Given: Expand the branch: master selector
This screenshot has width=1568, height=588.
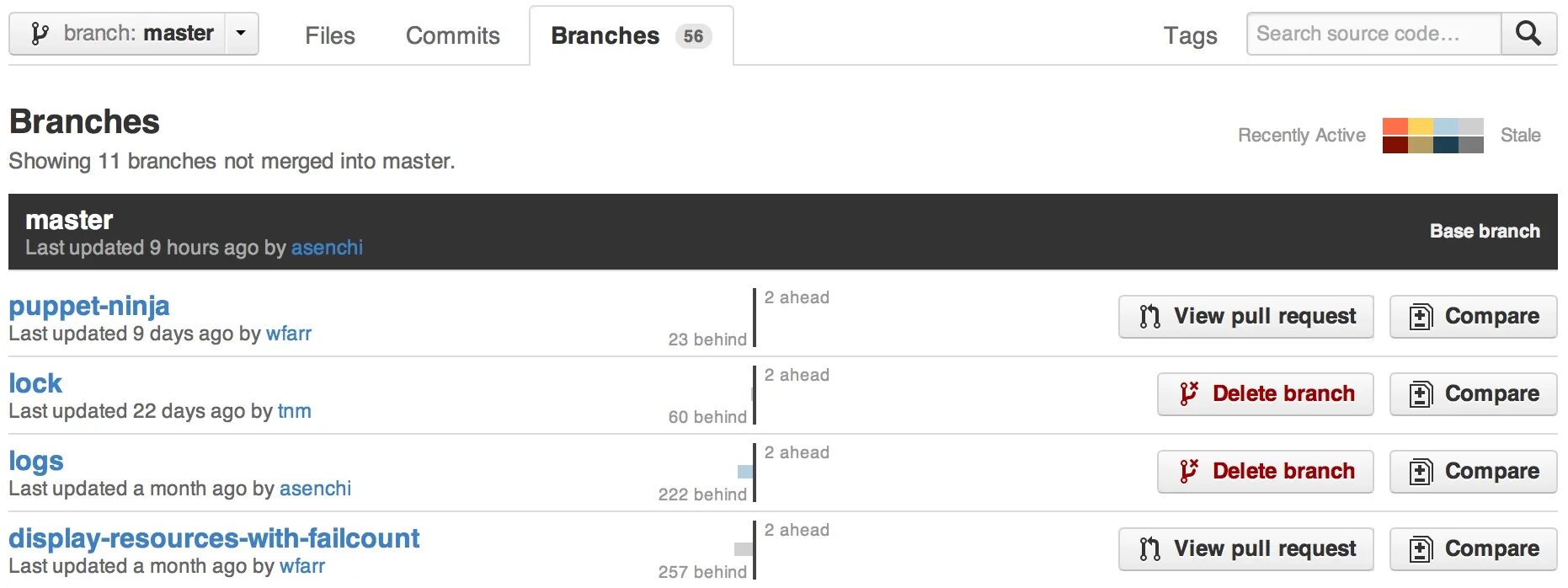Looking at the screenshot, I should pos(134,34).
